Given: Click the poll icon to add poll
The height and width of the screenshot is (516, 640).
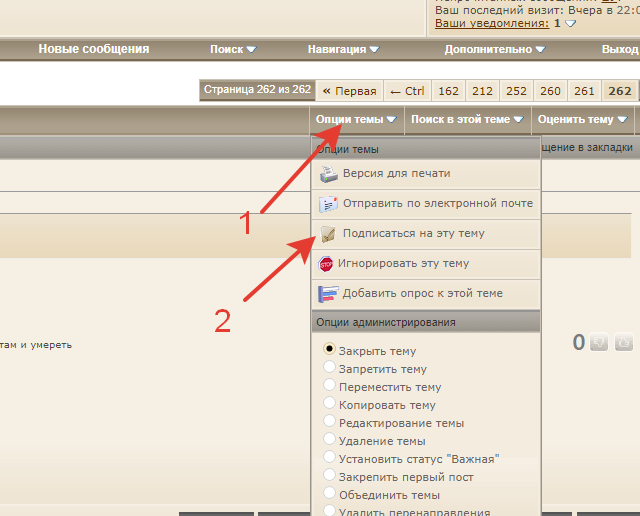Looking at the screenshot, I should (328, 294).
